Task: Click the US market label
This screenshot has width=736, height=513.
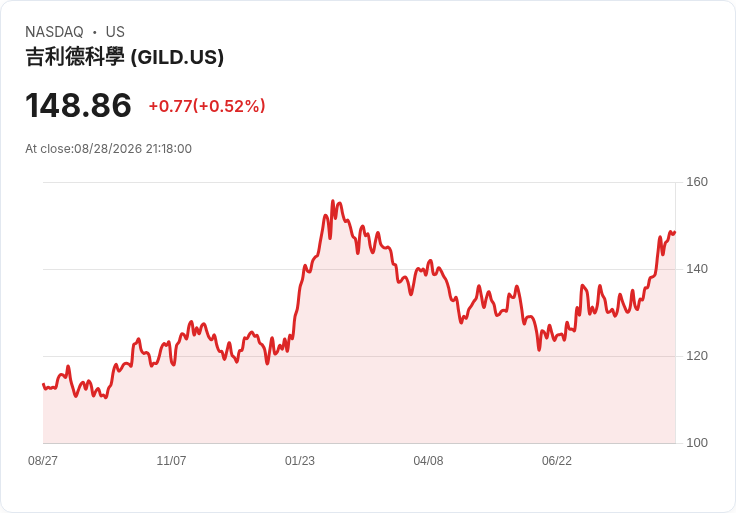Action: [115, 32]
